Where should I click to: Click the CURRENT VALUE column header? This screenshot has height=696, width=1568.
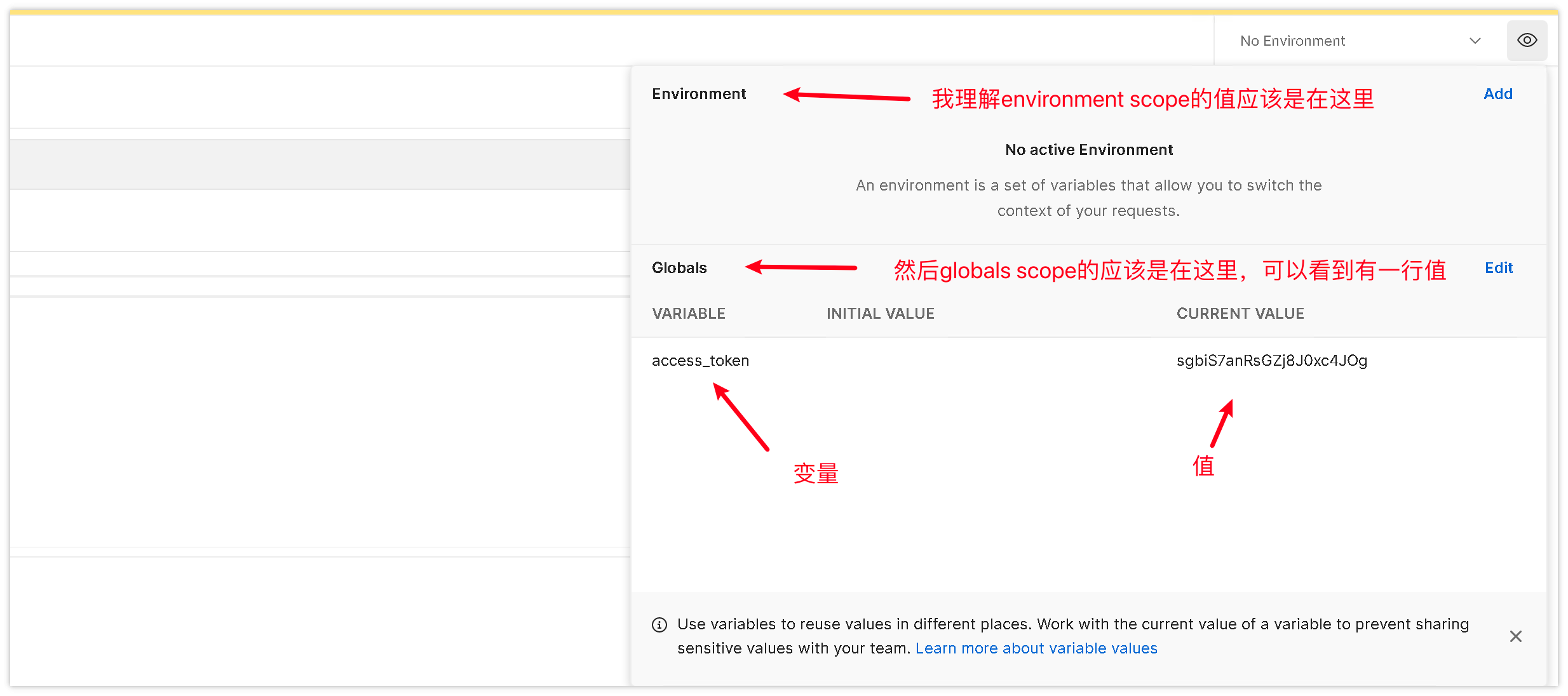coord(1240,314)
